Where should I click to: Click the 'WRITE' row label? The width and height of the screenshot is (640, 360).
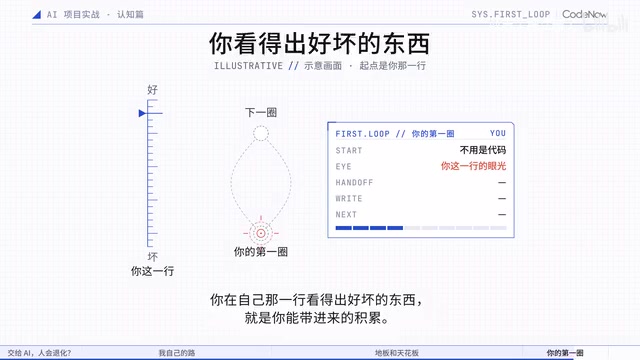[x=349, y=198]
